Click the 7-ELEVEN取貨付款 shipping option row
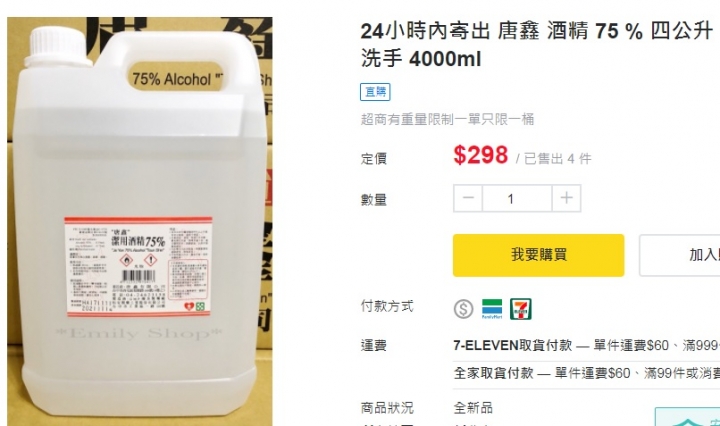720x426 pixels. [x=586, y=345]
